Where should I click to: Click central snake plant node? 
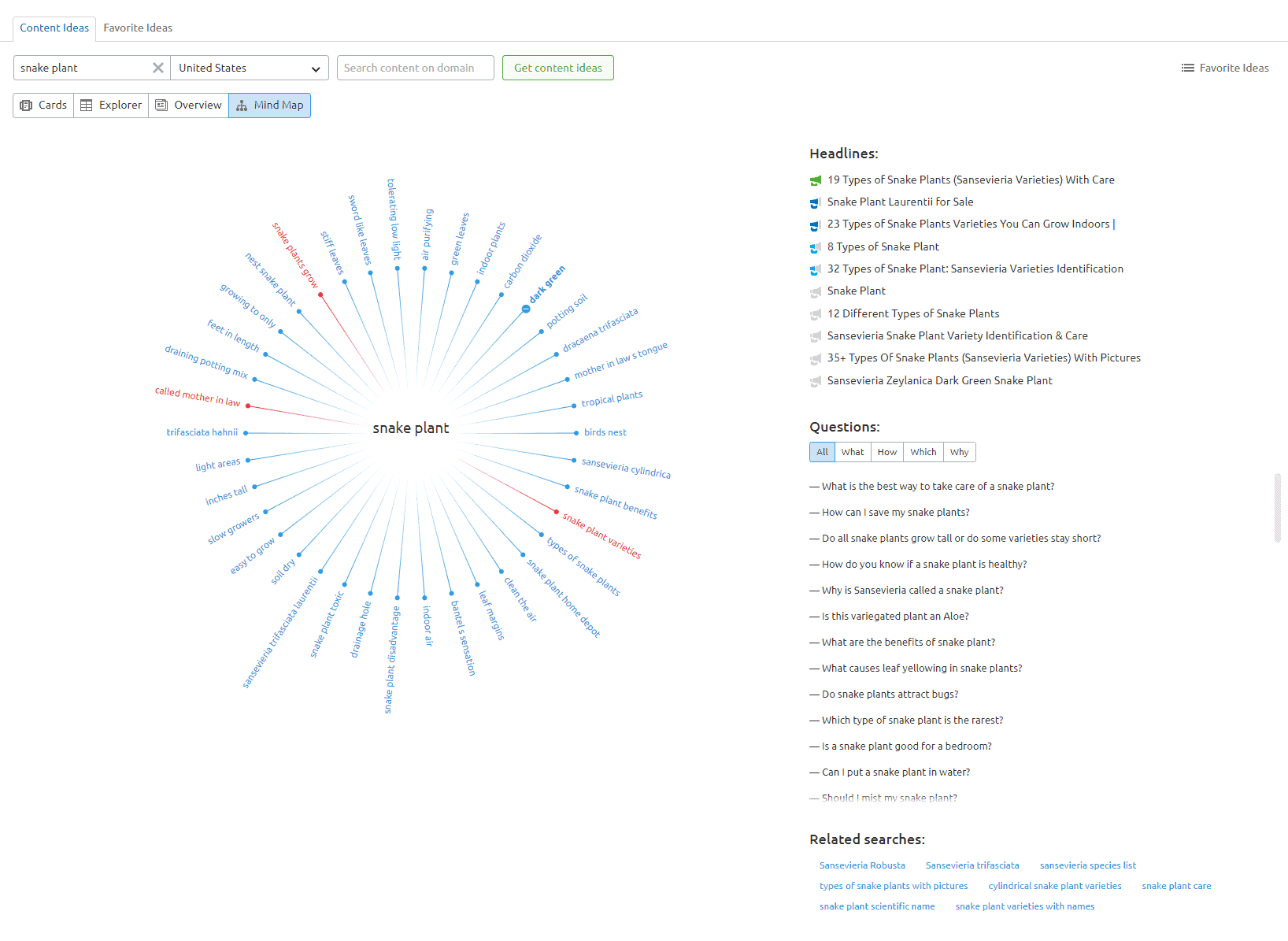(x=411, y=428)
